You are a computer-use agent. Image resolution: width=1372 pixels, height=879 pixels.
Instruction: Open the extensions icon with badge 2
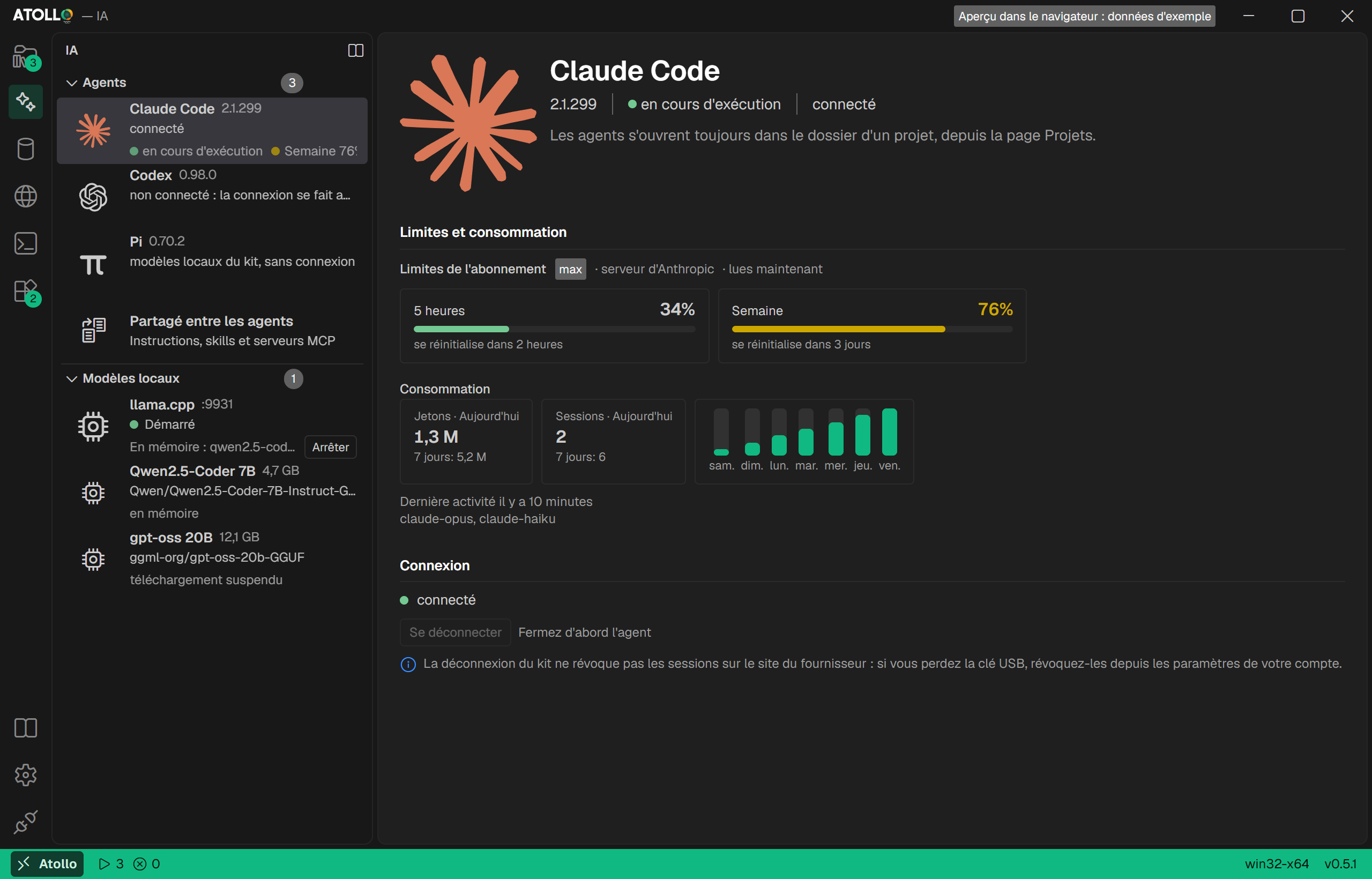pyautogui.click(x=26, y=291)
